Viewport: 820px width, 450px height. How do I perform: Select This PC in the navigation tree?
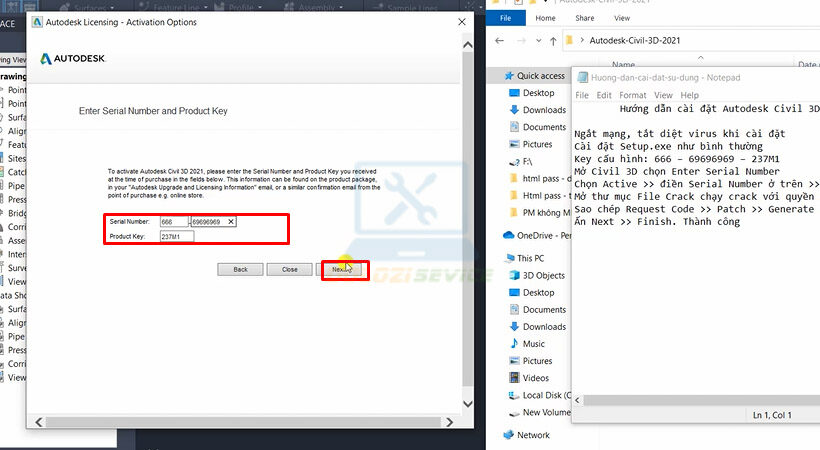[x=530, y=258]
